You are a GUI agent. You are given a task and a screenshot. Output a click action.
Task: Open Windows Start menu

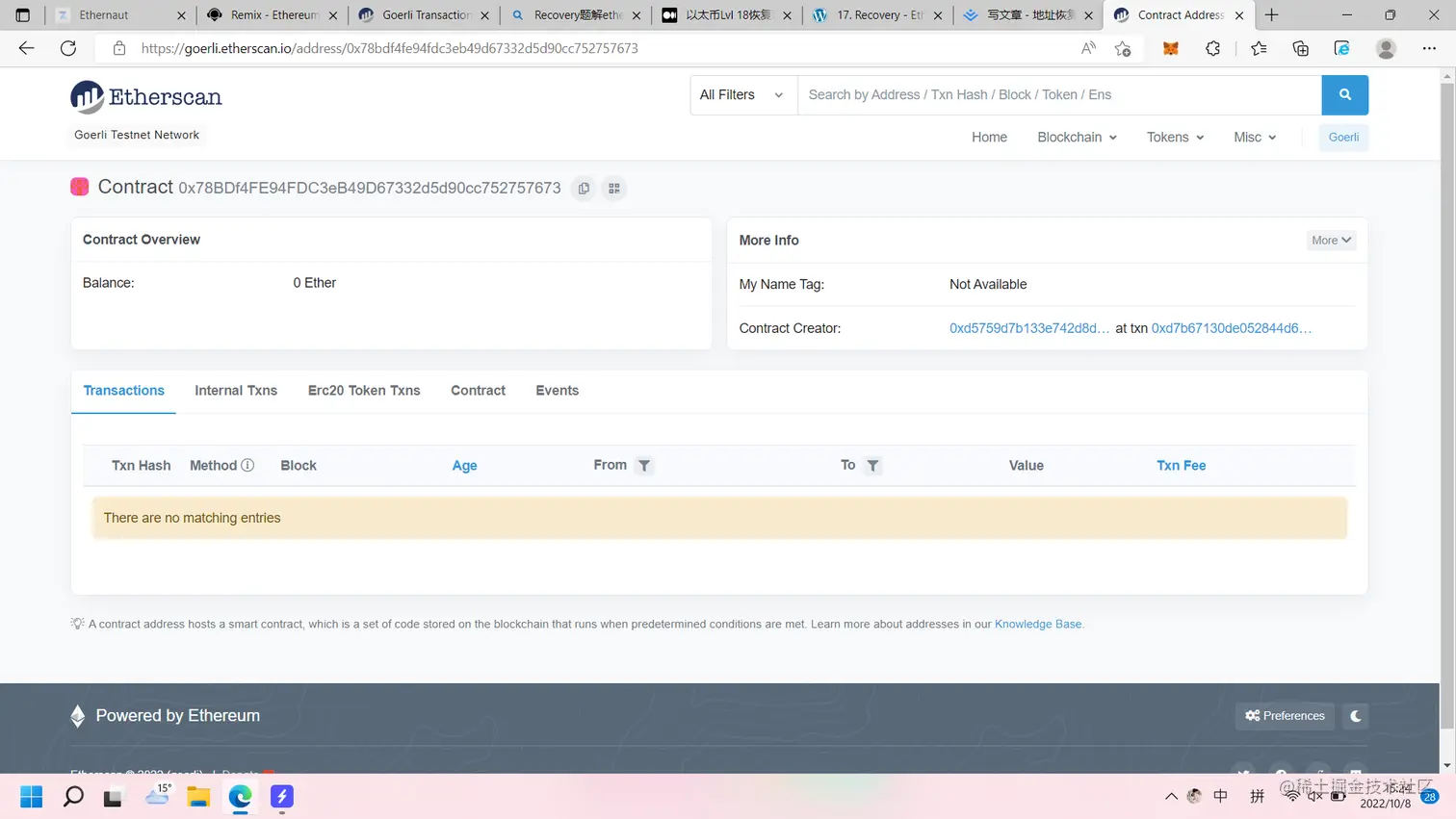(x=32, y=797)
